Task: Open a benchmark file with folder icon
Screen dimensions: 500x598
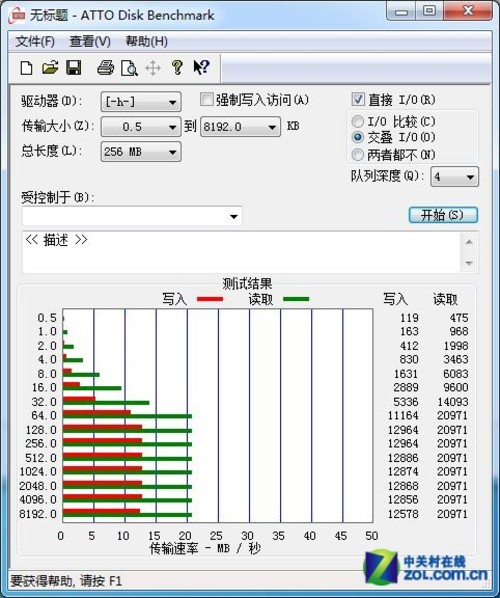Action: (50, 68)
